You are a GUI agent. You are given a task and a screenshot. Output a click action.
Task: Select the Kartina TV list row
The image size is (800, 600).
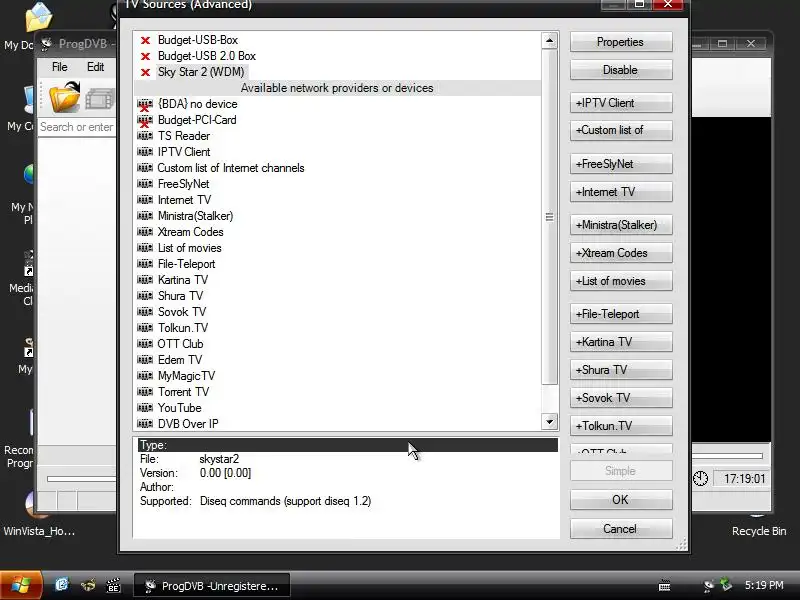click(x=337, y=280)
